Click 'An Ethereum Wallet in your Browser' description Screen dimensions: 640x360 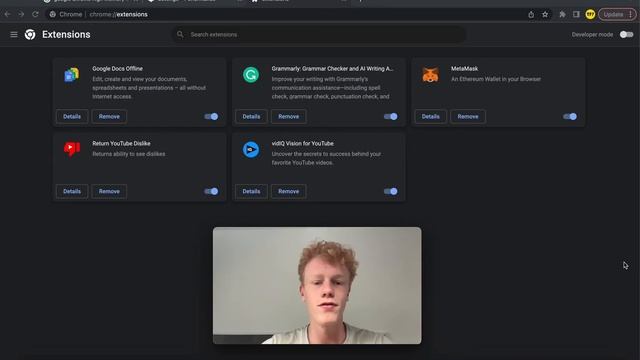tap(496, 79)
